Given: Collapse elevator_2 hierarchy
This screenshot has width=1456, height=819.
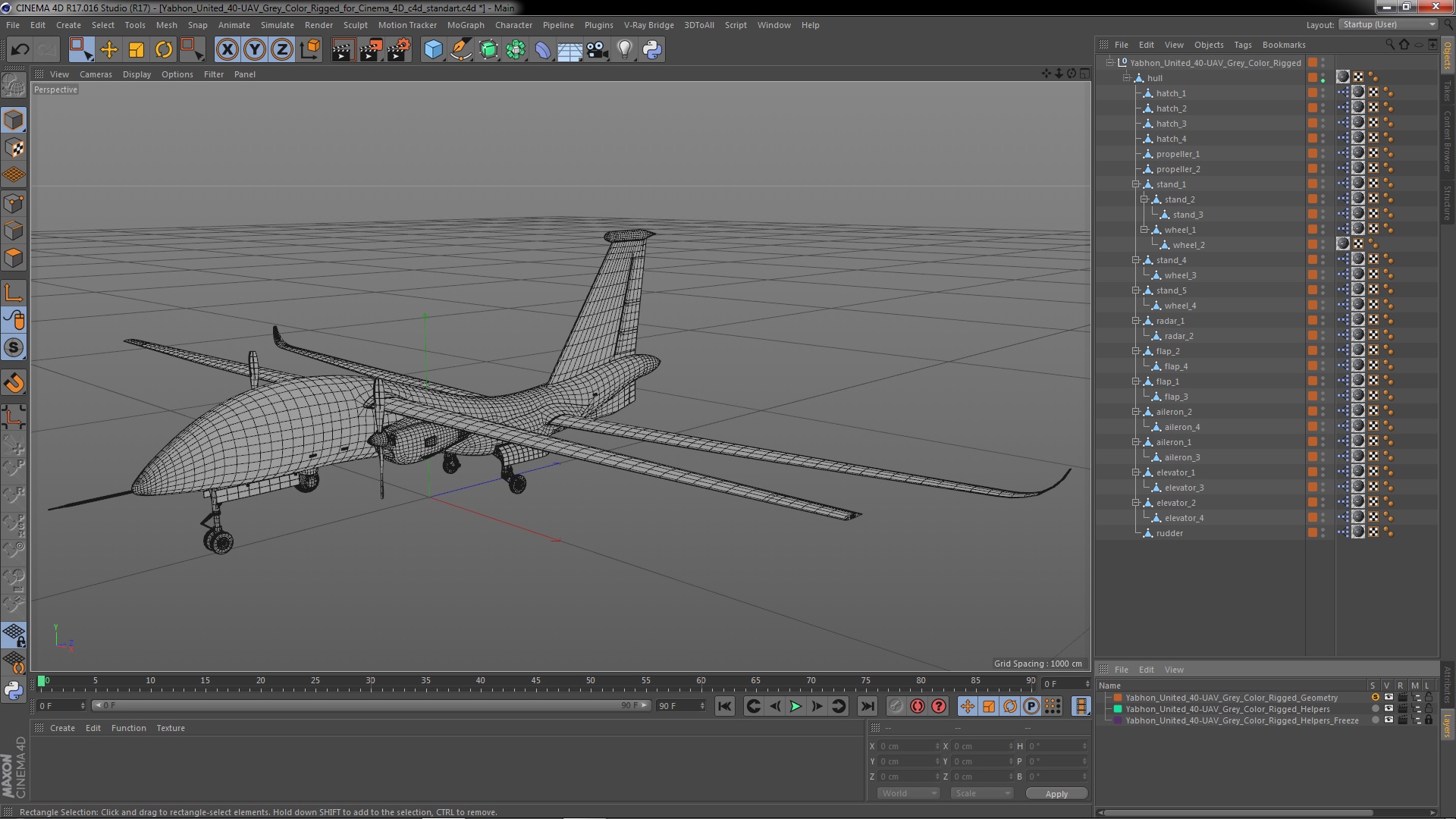Looking at the screenshot, I should [1136, 503].
